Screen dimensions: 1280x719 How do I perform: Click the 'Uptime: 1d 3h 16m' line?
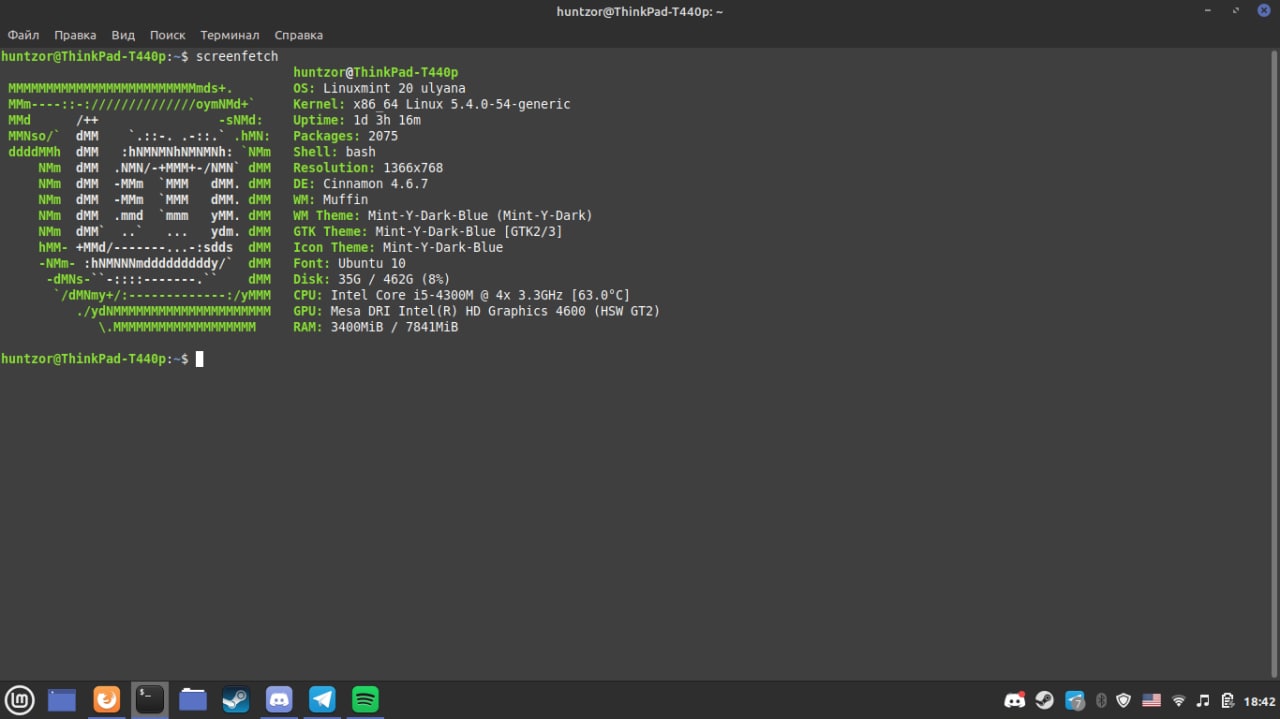point(357,120)
